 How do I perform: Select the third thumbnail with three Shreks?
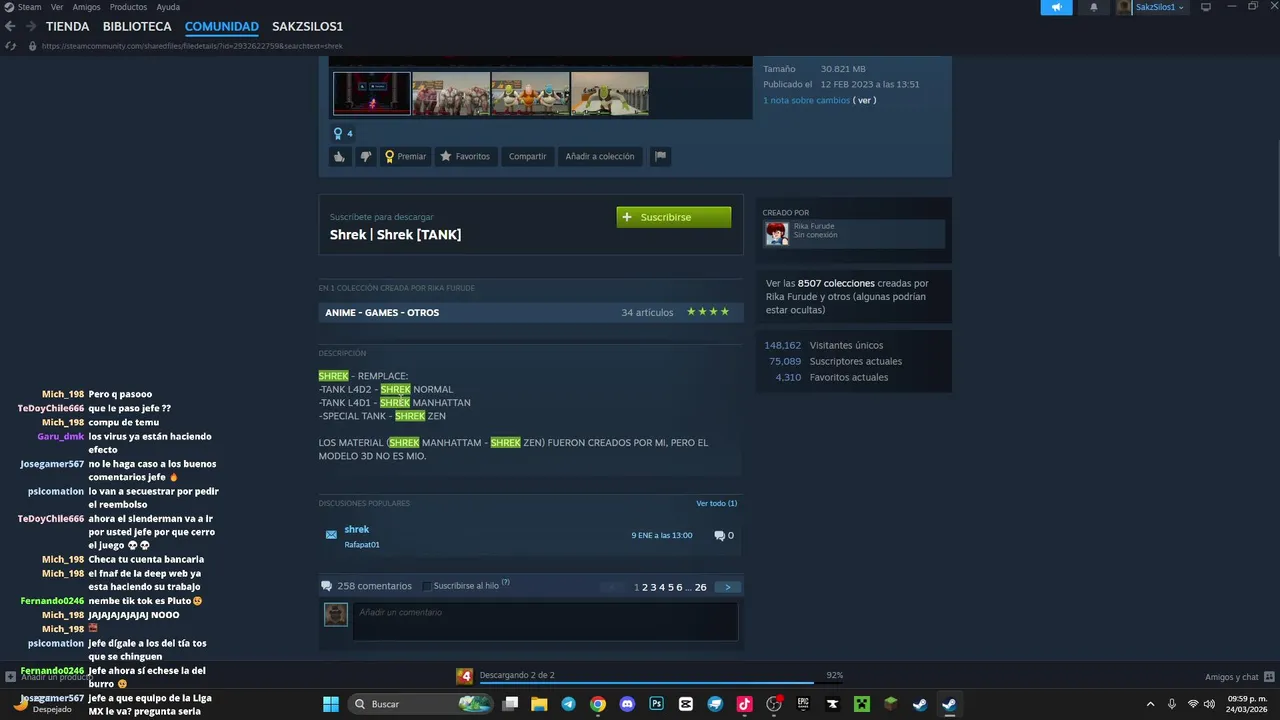tap(530, 93)
